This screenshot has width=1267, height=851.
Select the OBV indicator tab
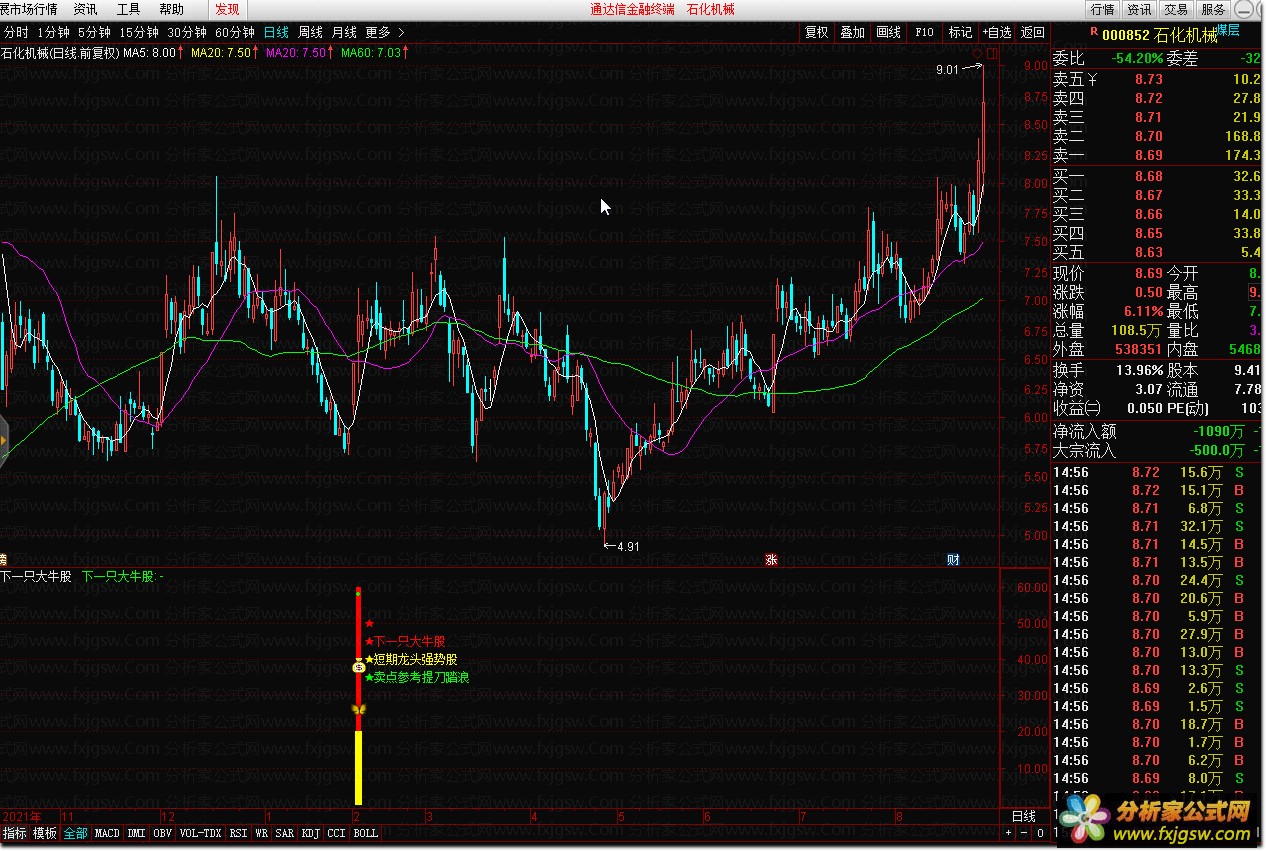[x=163, y=833]
